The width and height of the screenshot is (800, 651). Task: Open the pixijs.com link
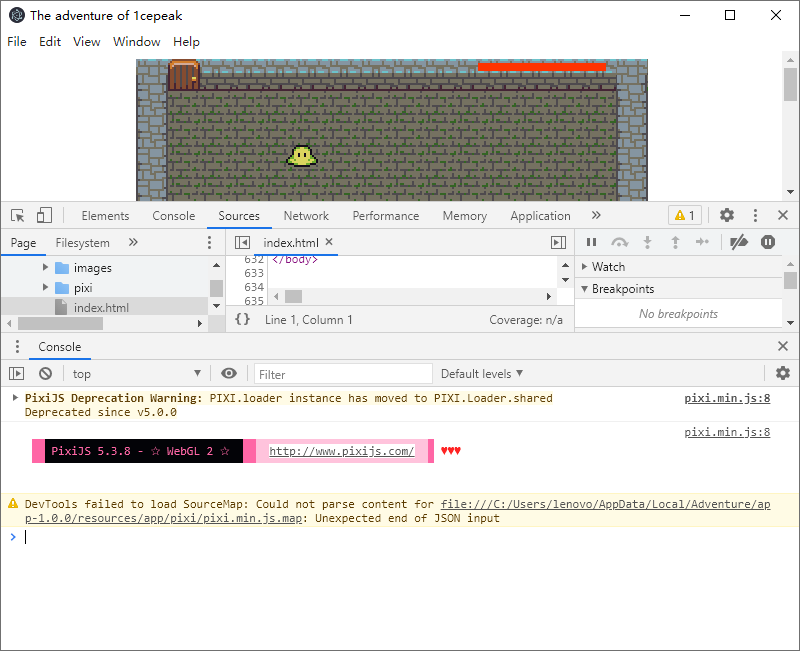pyautogui.click(x=342, y=451)
